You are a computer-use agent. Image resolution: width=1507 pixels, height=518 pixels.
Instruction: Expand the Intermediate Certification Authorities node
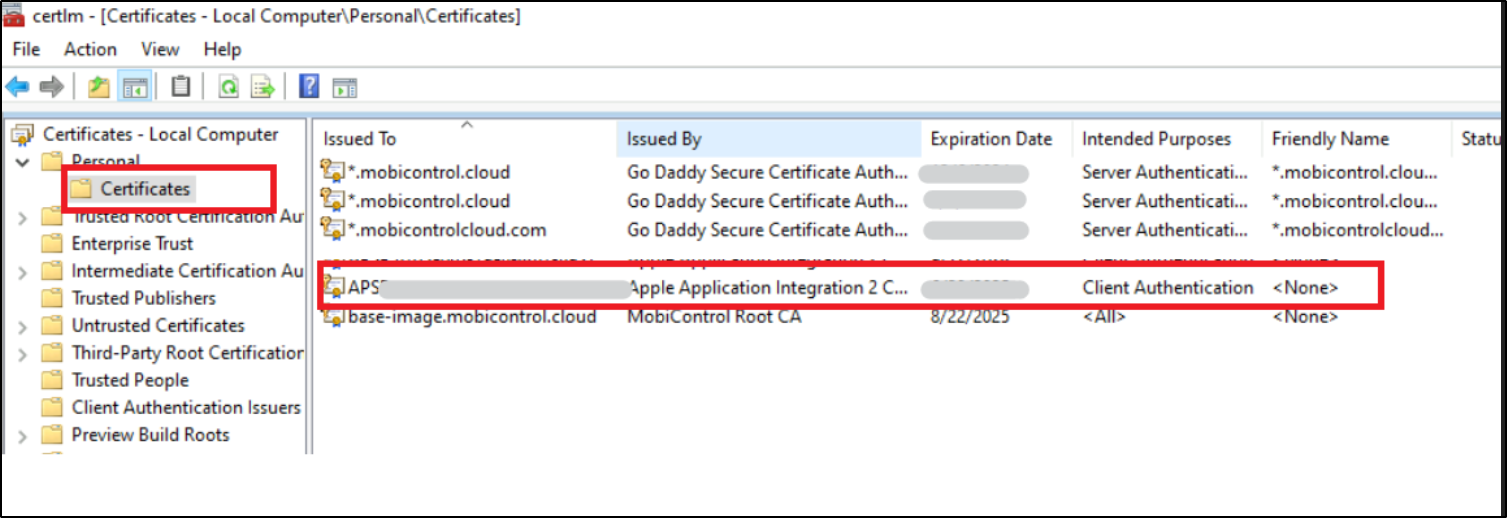point(22,271)
